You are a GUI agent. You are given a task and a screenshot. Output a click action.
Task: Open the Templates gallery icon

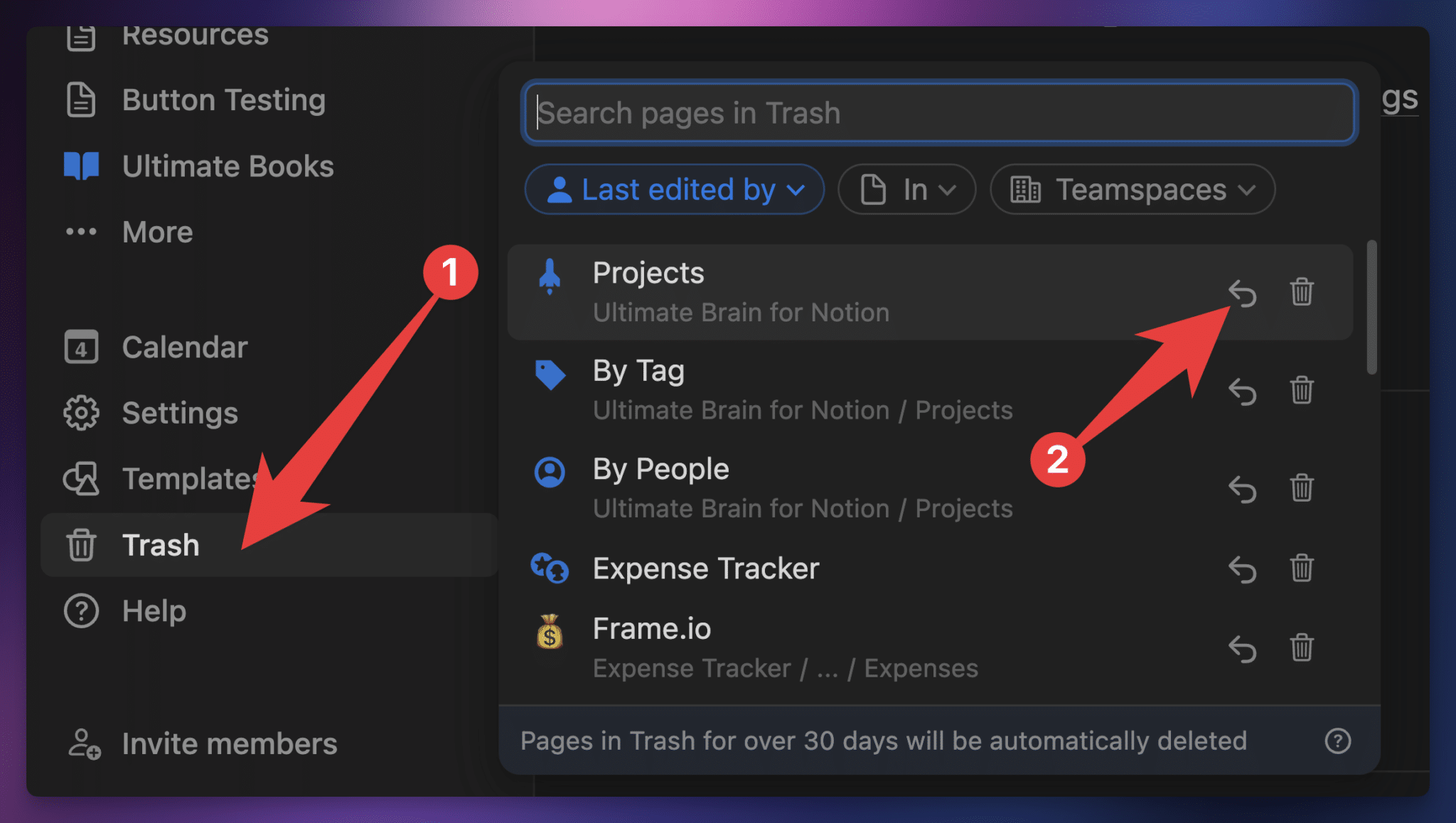pos(81,478)
